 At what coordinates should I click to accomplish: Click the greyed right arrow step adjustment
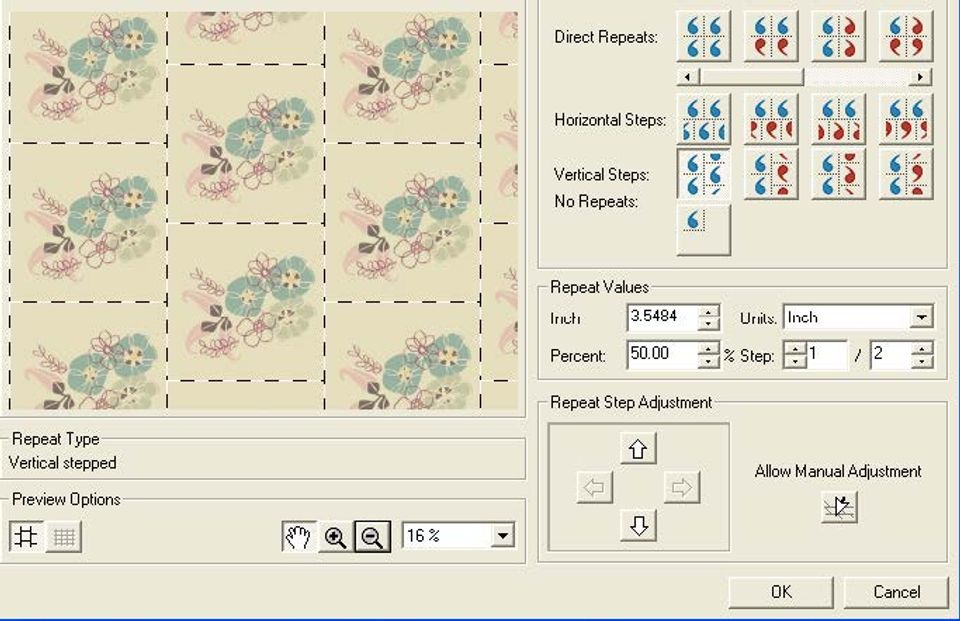[x=681, y=487]
